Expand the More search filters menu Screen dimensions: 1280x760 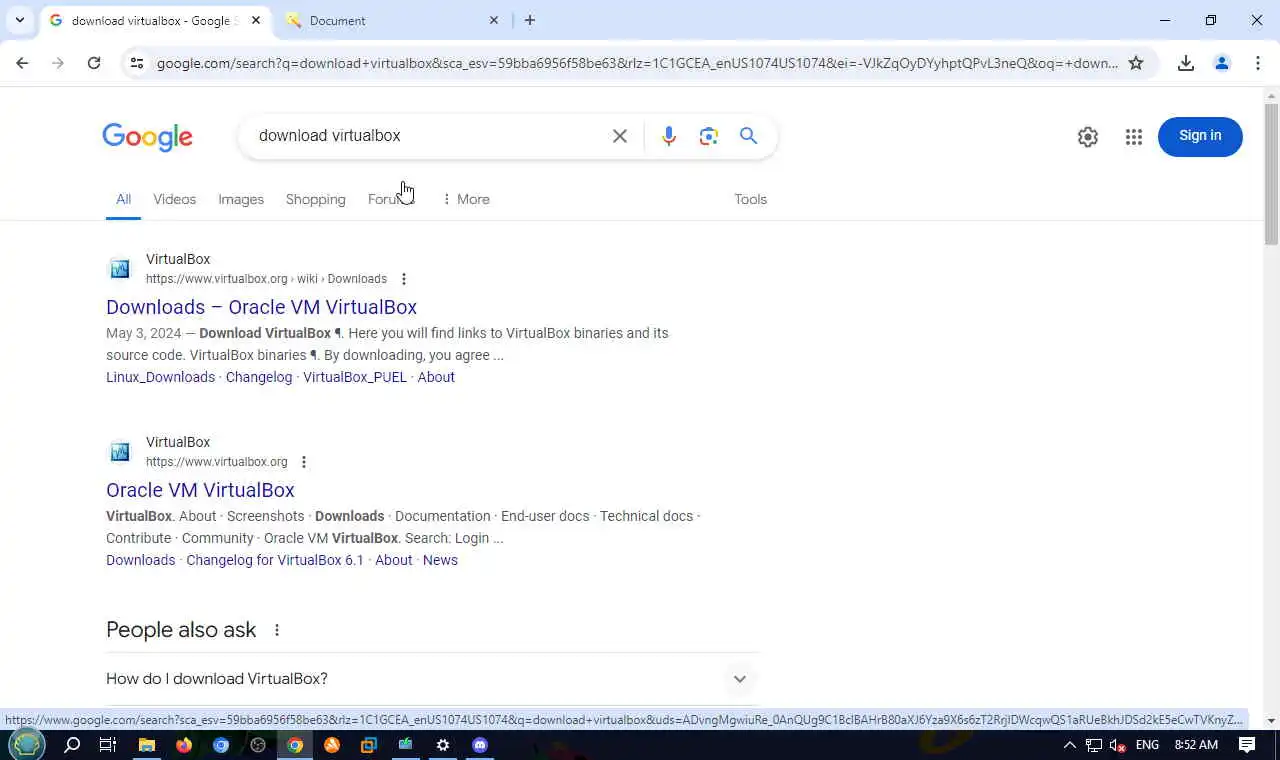[466, 199]
